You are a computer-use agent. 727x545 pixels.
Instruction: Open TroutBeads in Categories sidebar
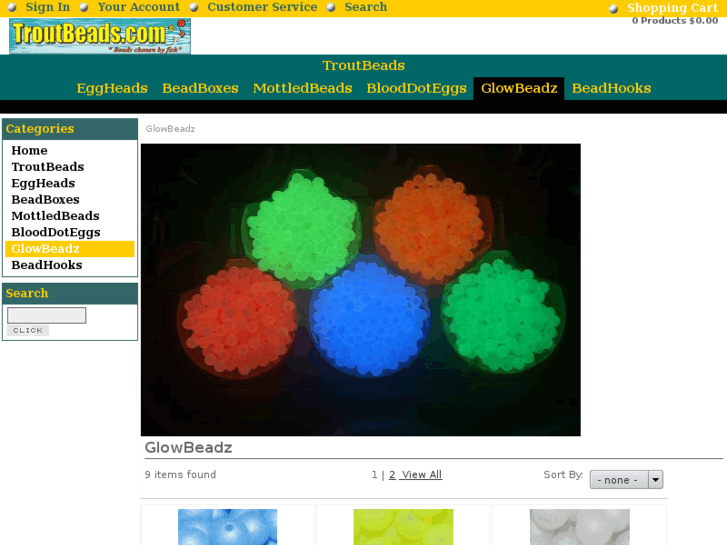coord(48,167)
